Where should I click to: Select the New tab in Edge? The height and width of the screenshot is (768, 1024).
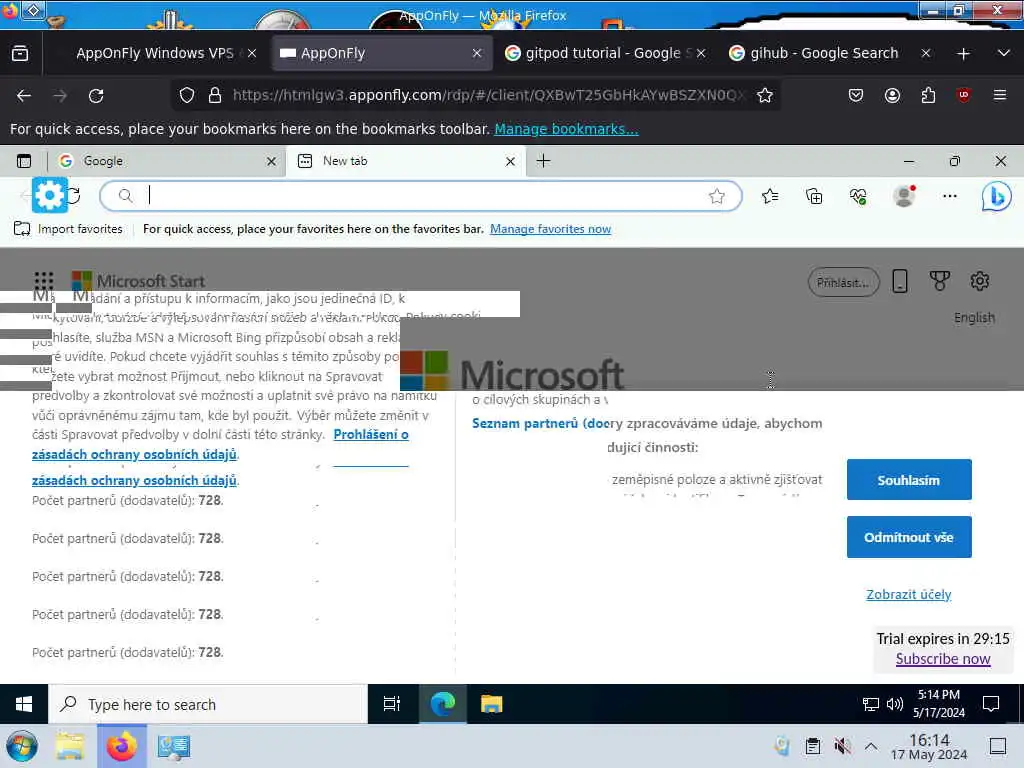click(x=404, y=161)
